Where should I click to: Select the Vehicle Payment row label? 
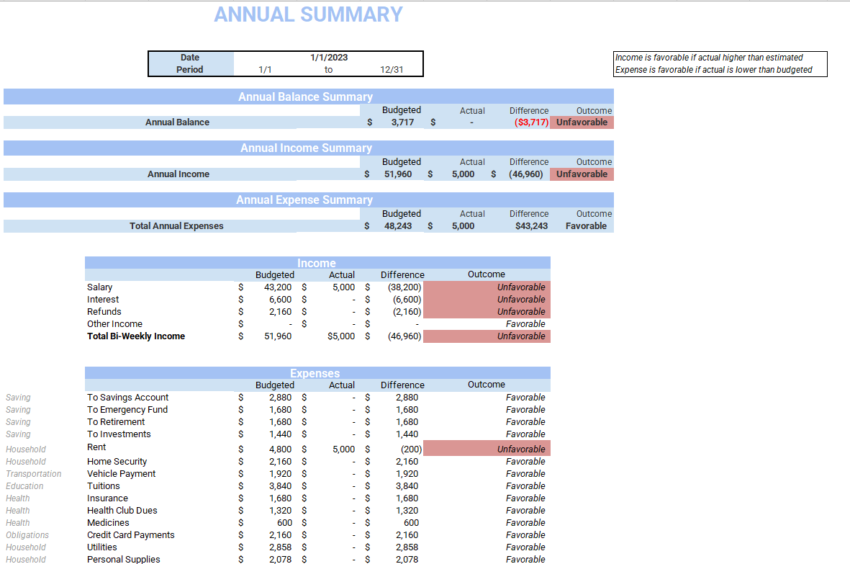coord(121,474)
